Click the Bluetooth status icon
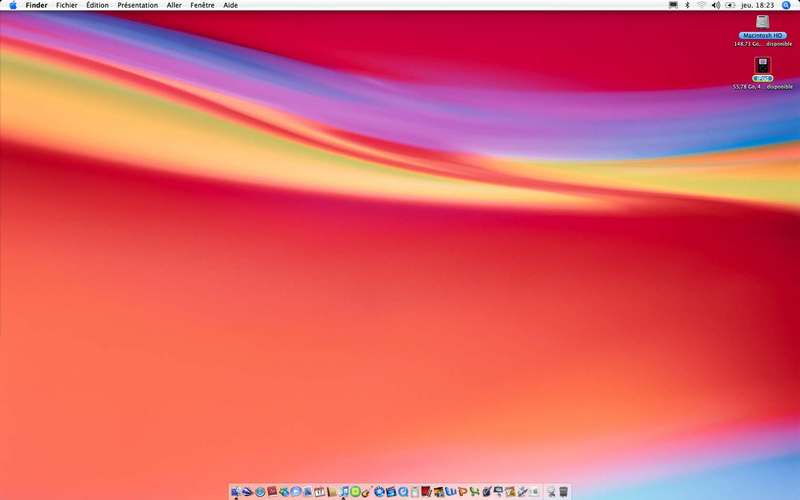 coord(687,5)
